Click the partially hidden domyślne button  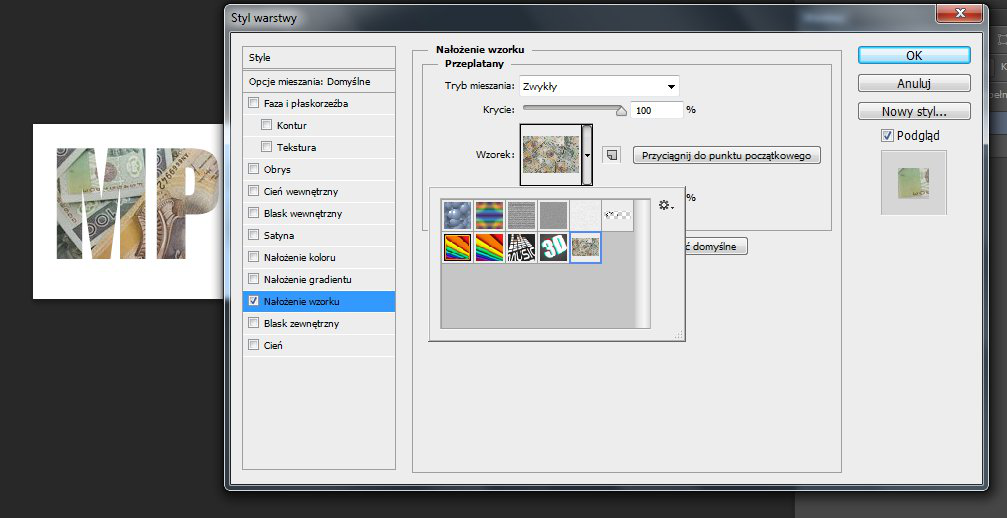click(x=716, y=246)
